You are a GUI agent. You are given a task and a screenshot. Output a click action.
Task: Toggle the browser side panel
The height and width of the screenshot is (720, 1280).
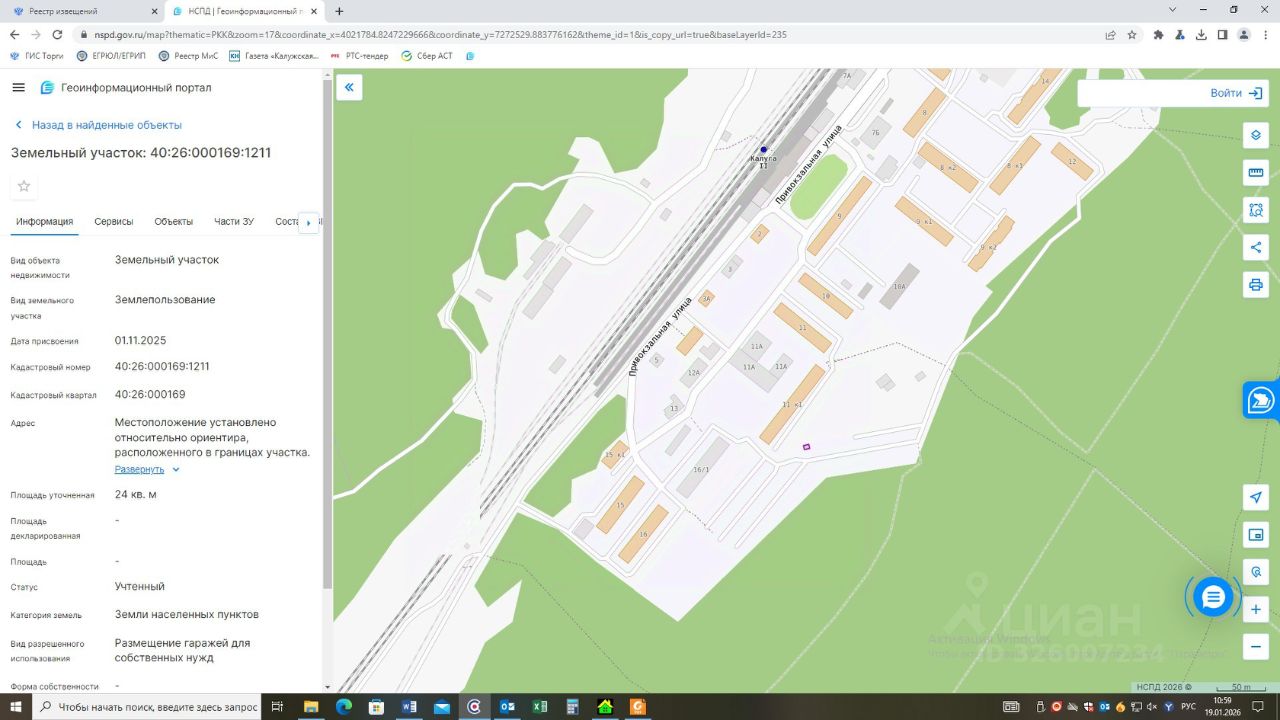(x=1222, y=34)
